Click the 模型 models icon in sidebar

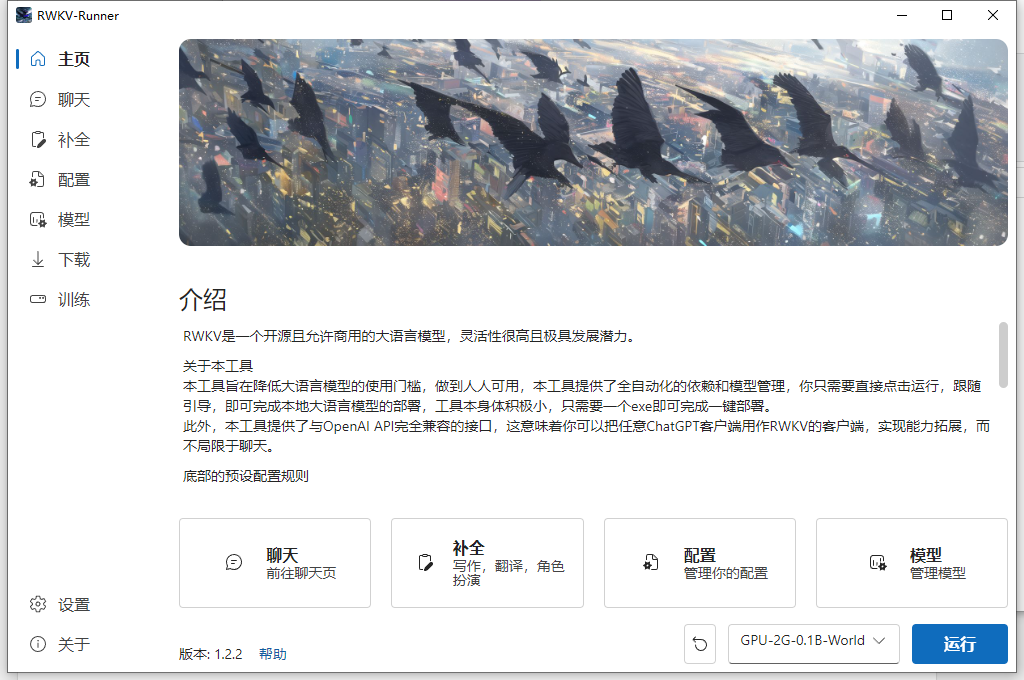38,219
